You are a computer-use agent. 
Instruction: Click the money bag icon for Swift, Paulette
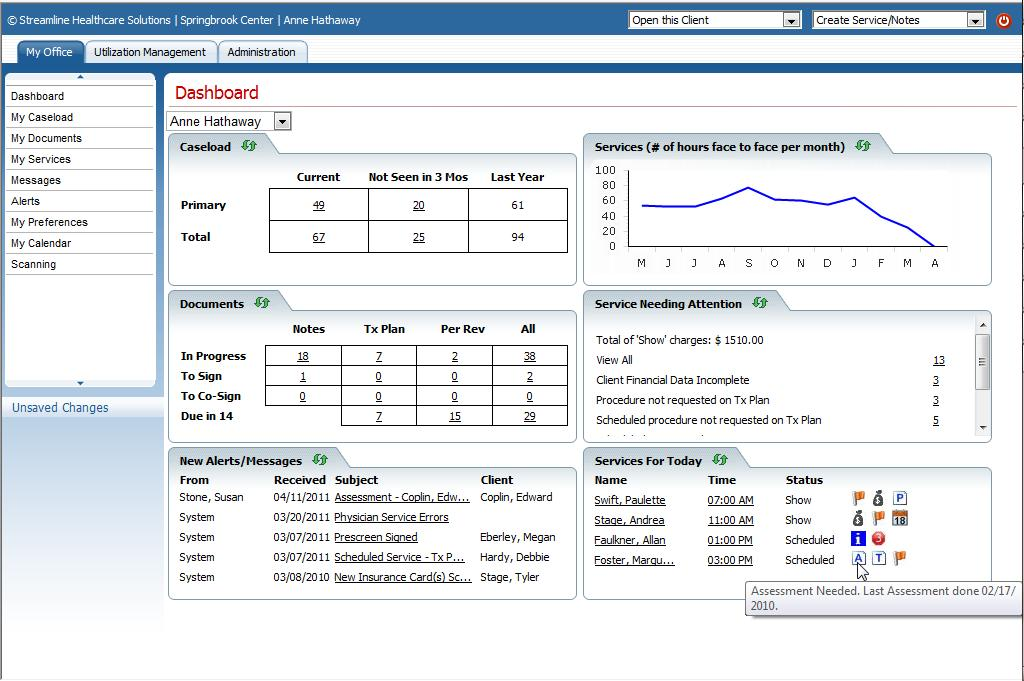(x=878, y=498)
